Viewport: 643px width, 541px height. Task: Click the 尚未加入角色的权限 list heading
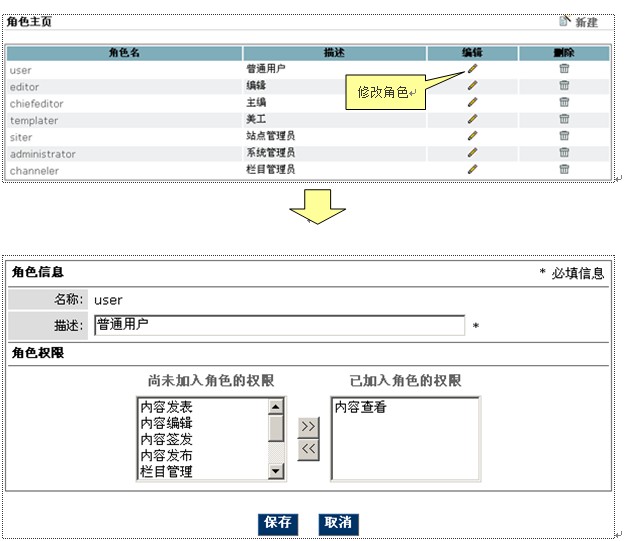pyautogui.click(x=211, y=381)
